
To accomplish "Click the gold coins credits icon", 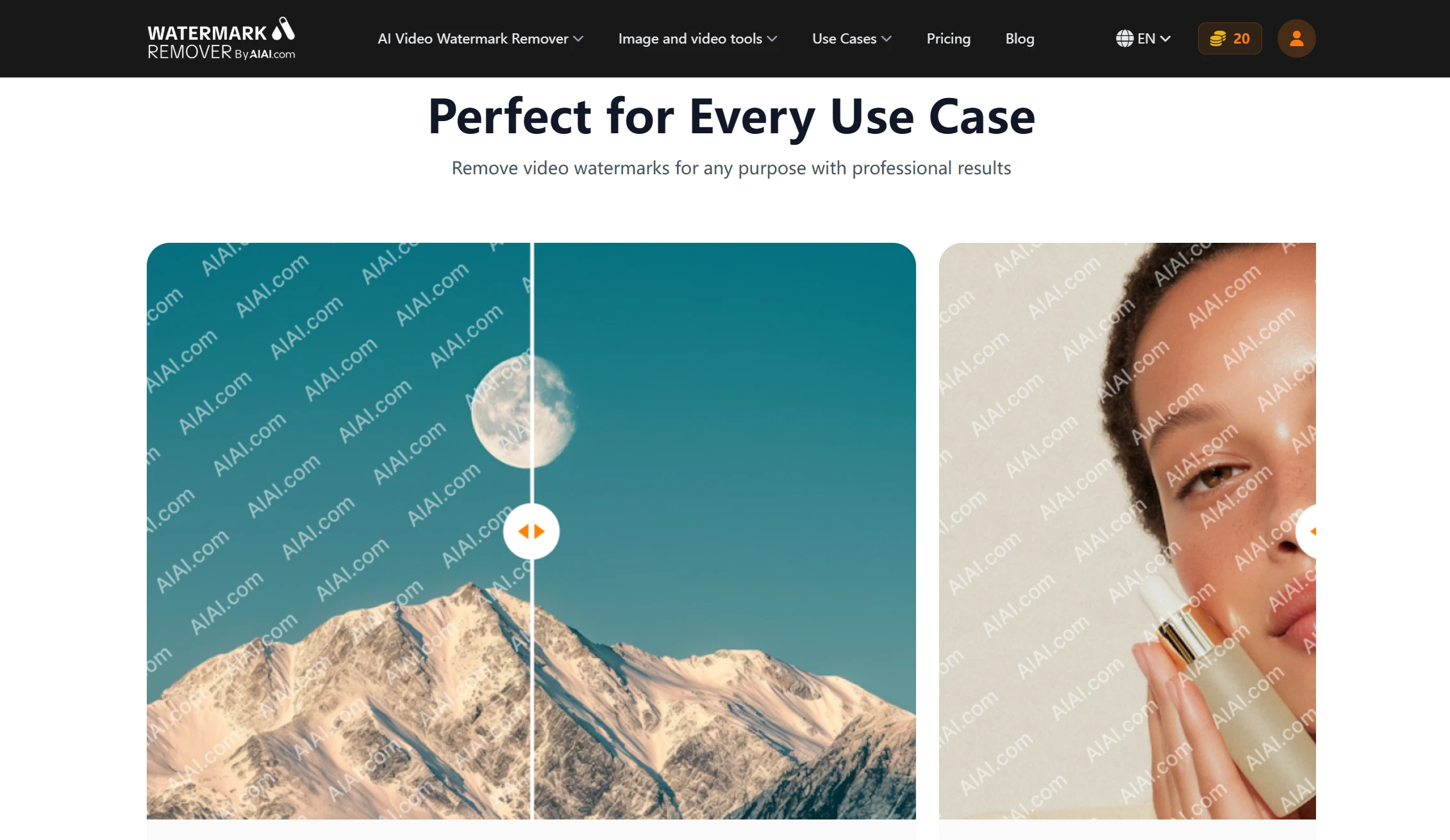I will [x=1217, y=38].
